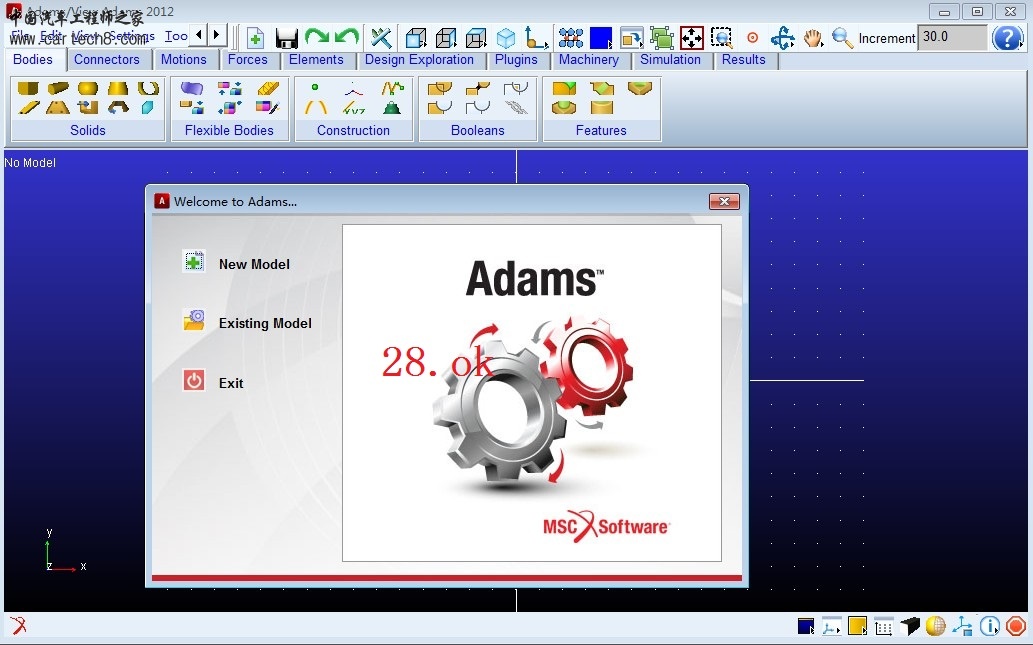Toggle the yellow globe render icon
The image size is (1033, 645).
[x=935, y=625]
